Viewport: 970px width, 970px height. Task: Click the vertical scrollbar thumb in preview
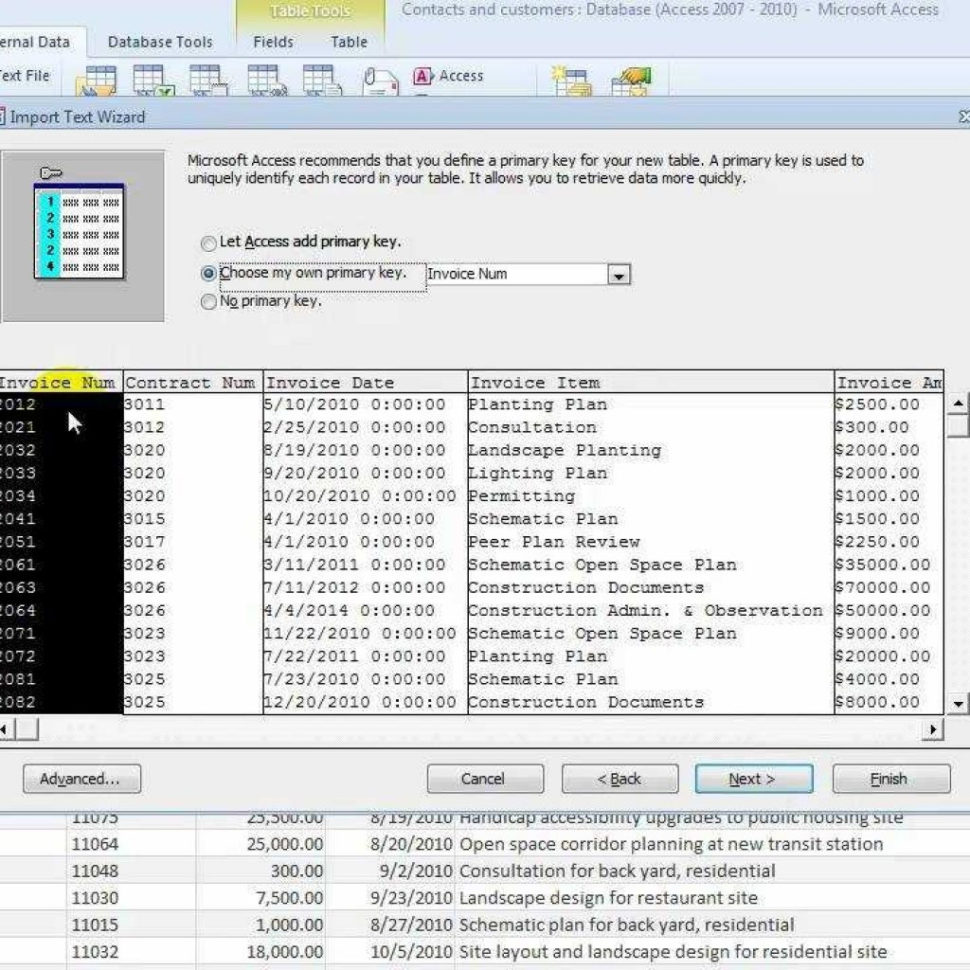(958, 426)
